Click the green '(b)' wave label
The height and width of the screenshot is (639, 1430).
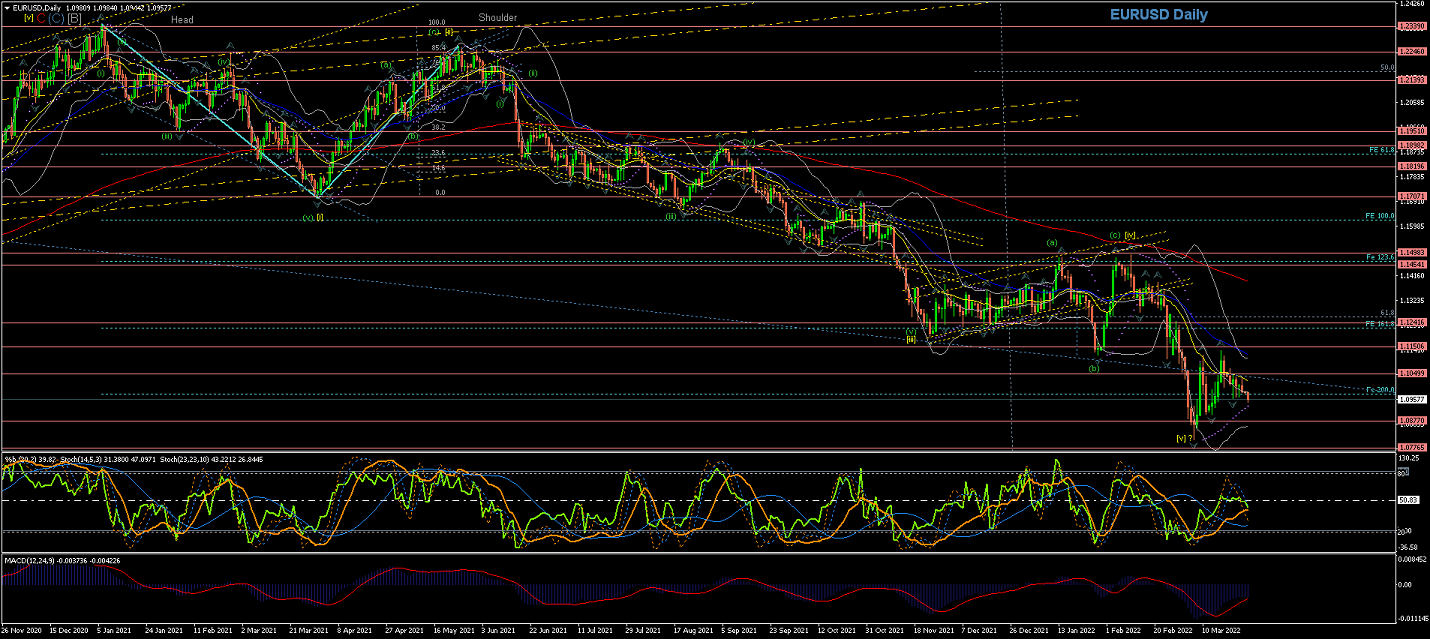[x=1094, y=368]
